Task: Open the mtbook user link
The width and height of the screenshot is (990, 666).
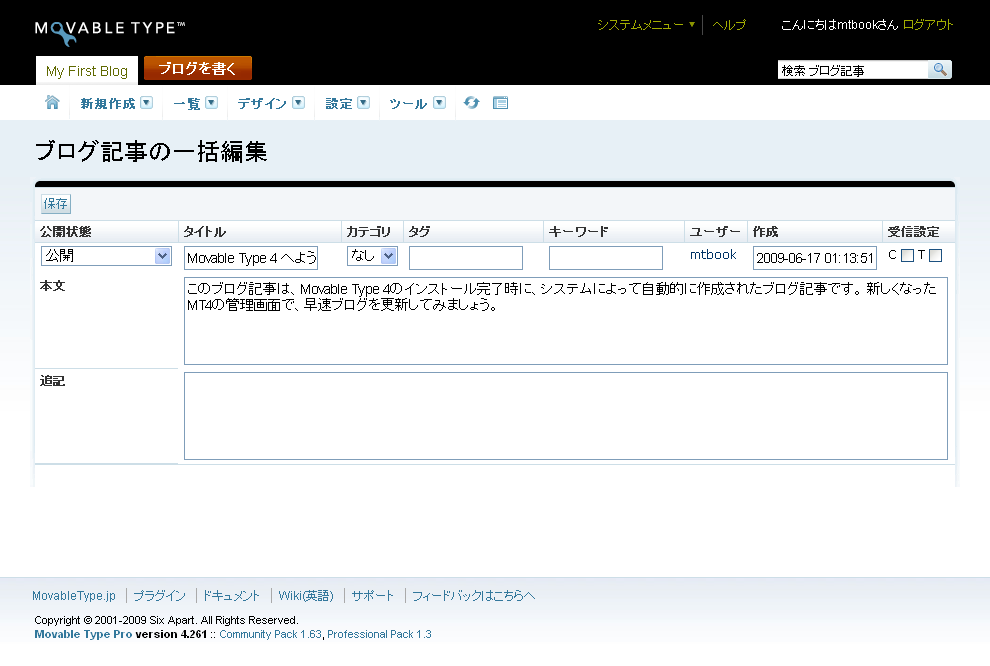Action: pyautogui.click(x=713, y=254)
